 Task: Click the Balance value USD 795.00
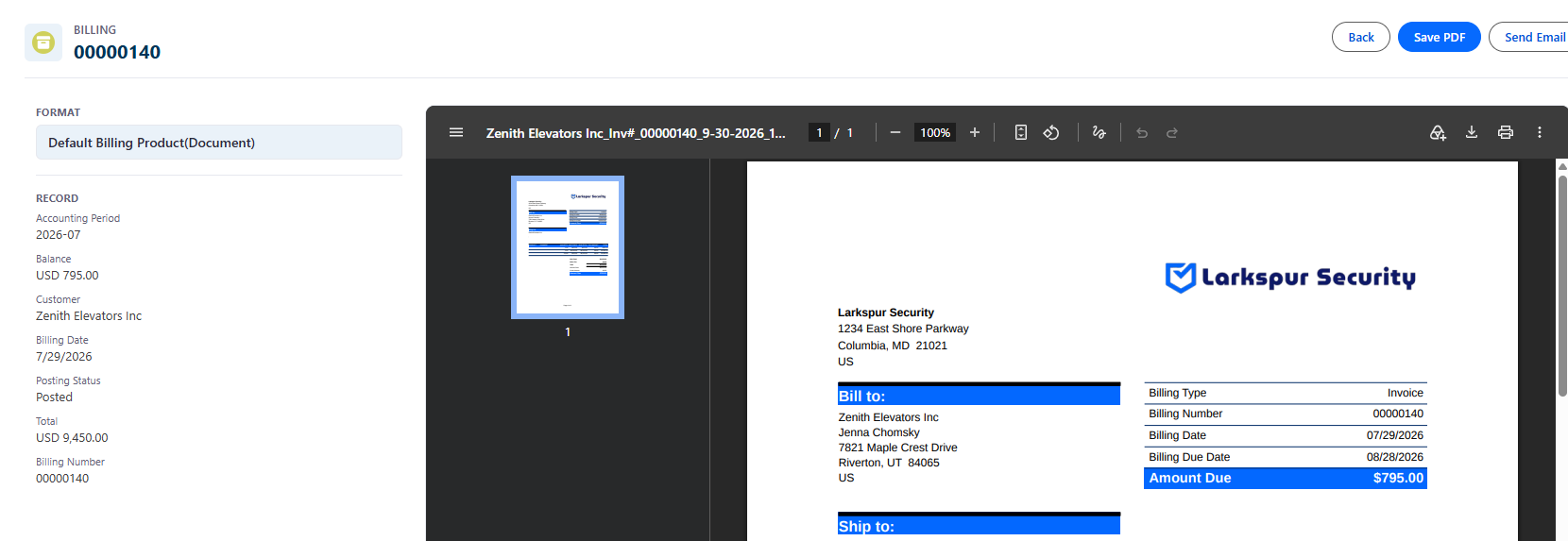(67, 276)
